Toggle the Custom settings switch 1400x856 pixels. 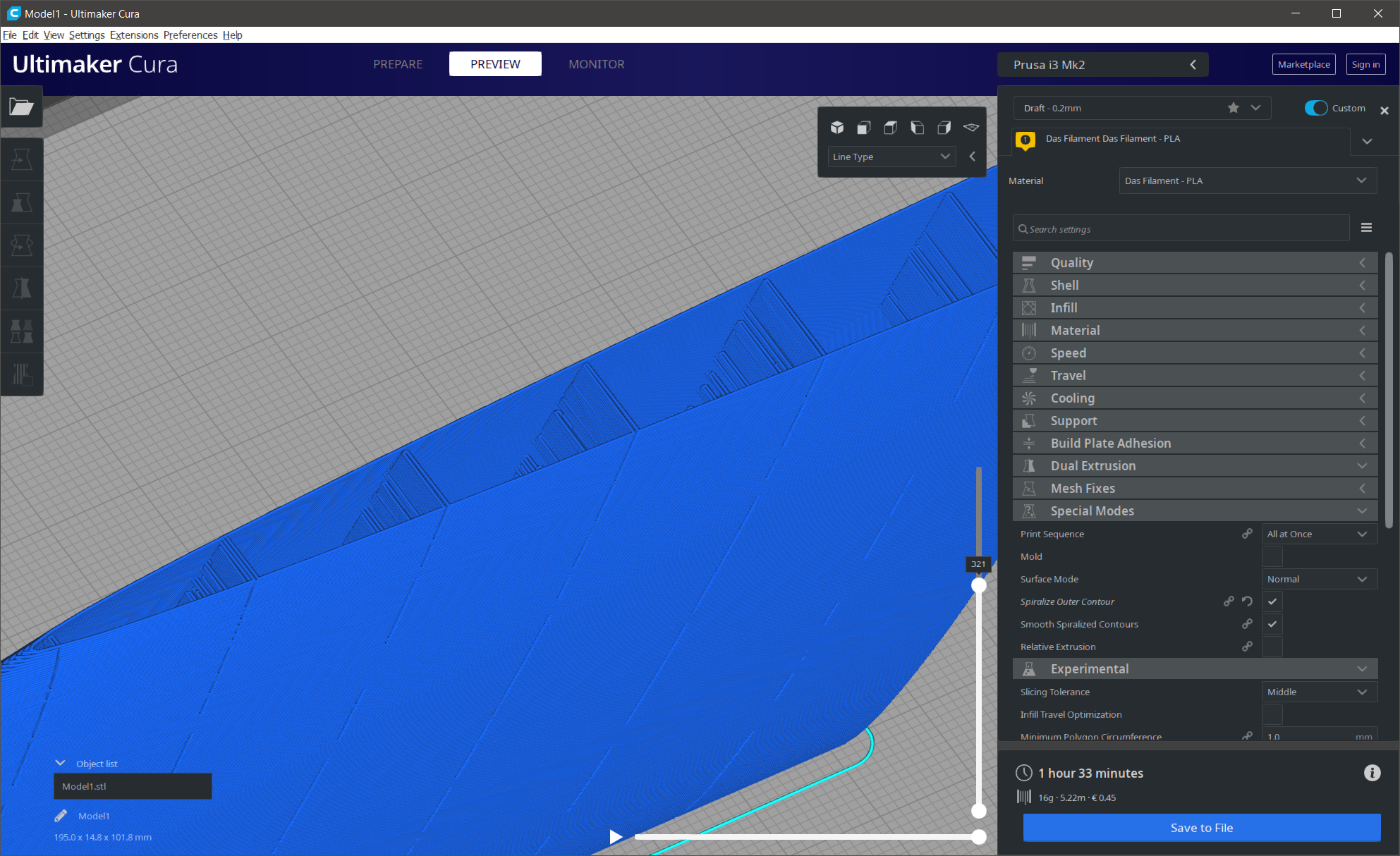coord(1315,108)
